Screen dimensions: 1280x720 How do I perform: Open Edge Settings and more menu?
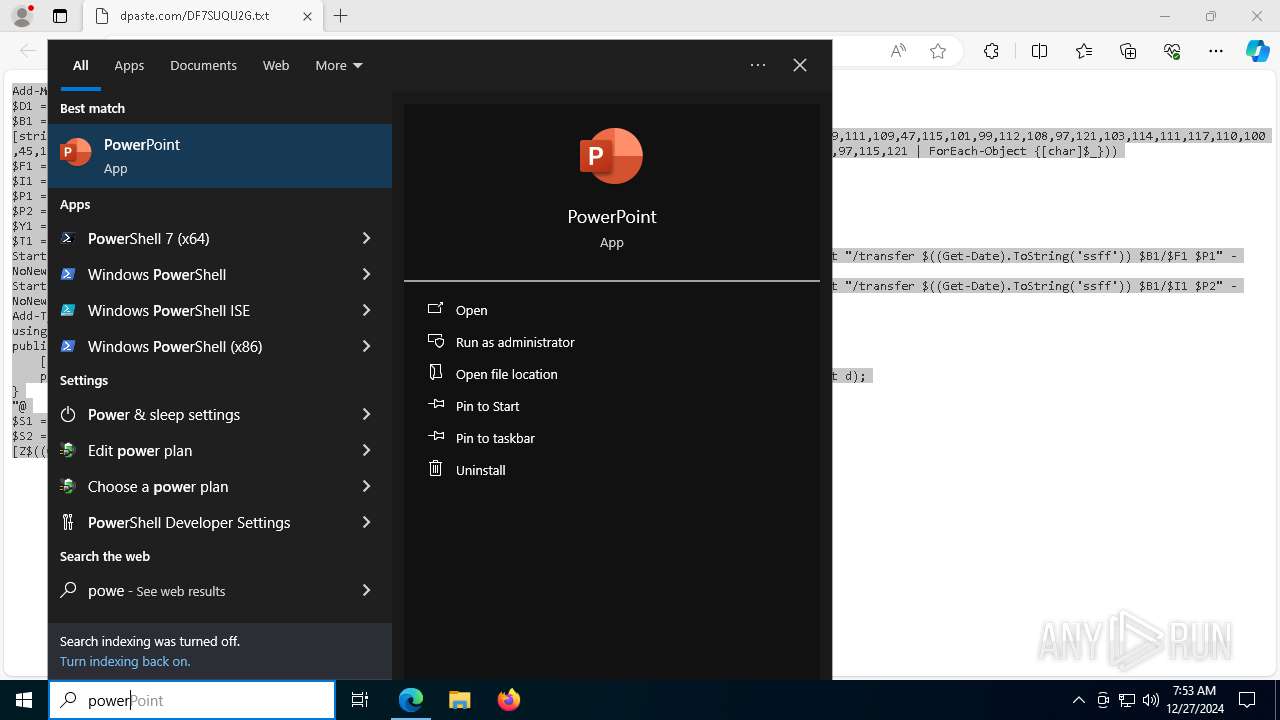click(x=1216, y=51)
